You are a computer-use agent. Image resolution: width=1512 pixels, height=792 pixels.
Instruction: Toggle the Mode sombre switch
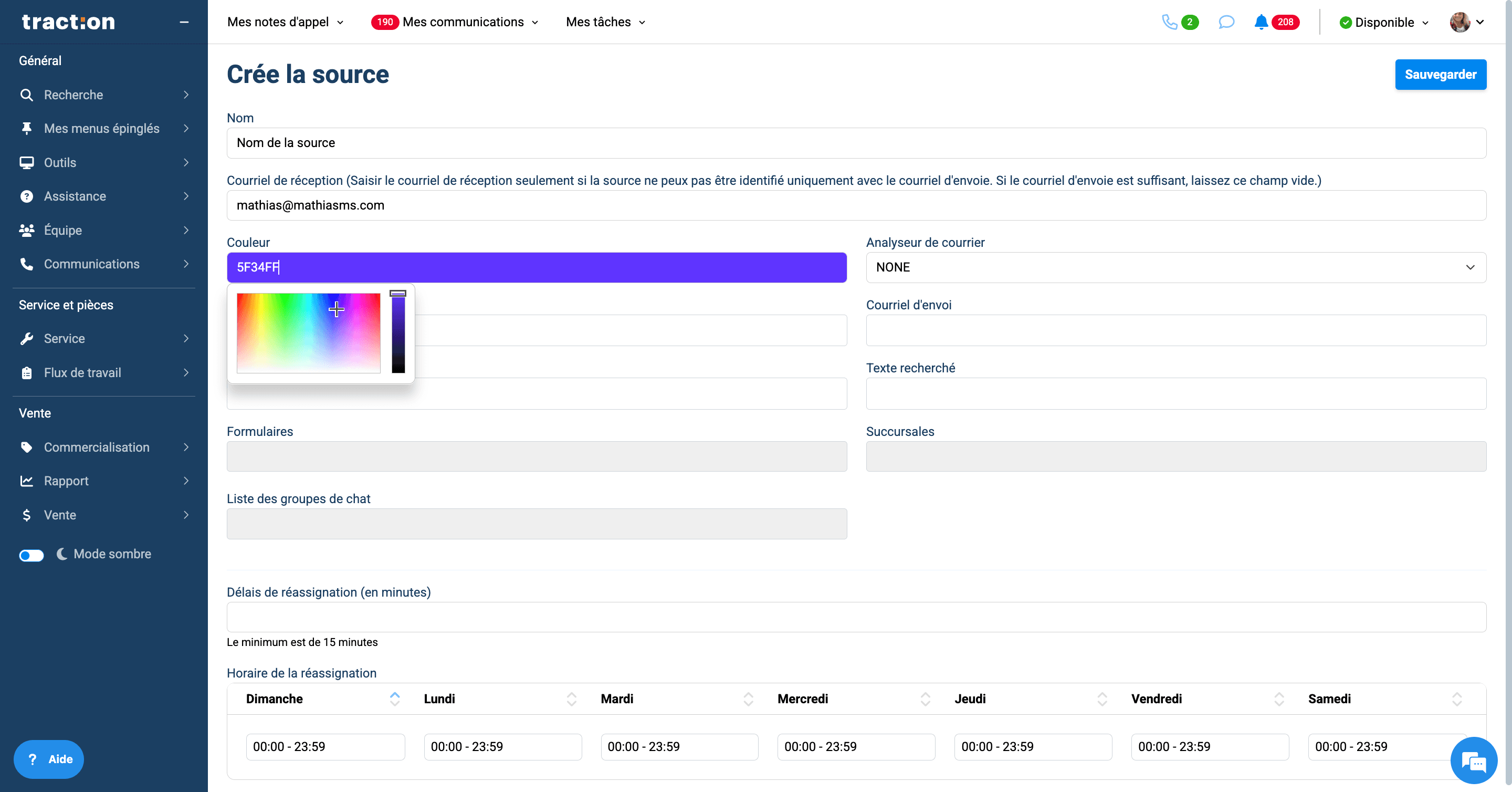point(31,555)
